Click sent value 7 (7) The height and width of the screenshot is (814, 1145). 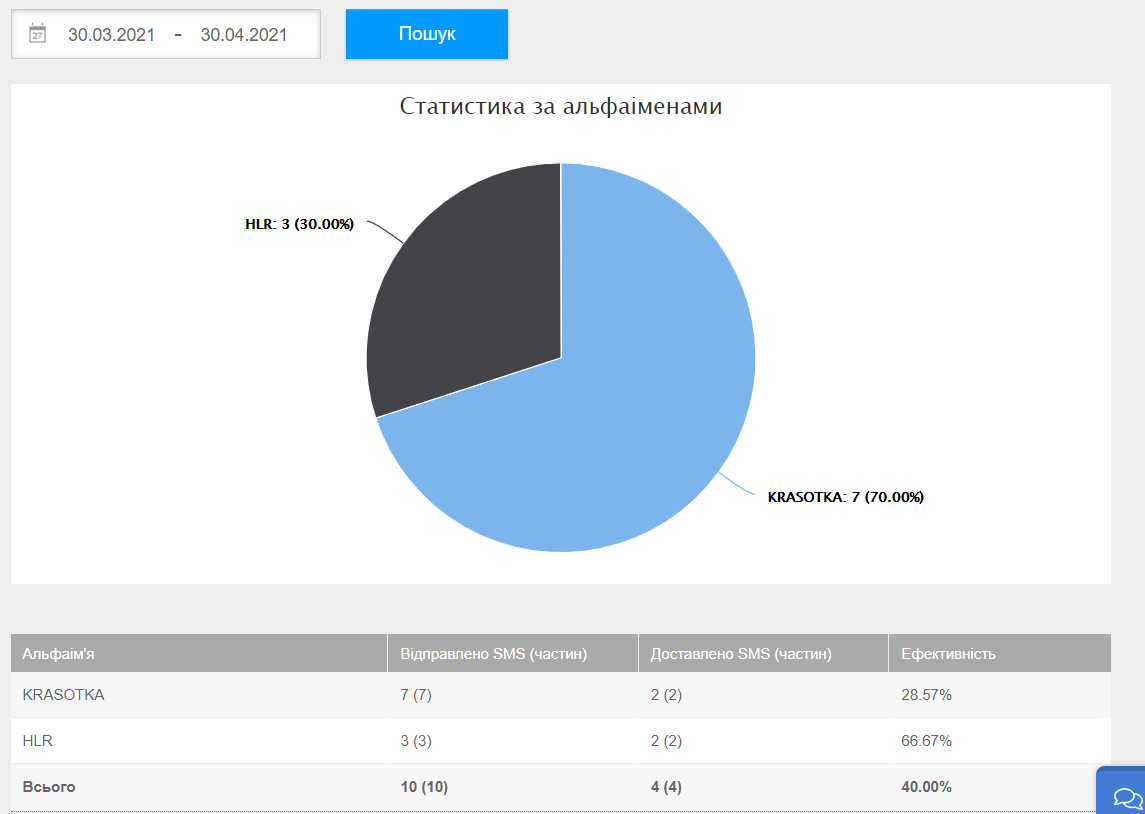pyautogui.click(x=416, y=695)
